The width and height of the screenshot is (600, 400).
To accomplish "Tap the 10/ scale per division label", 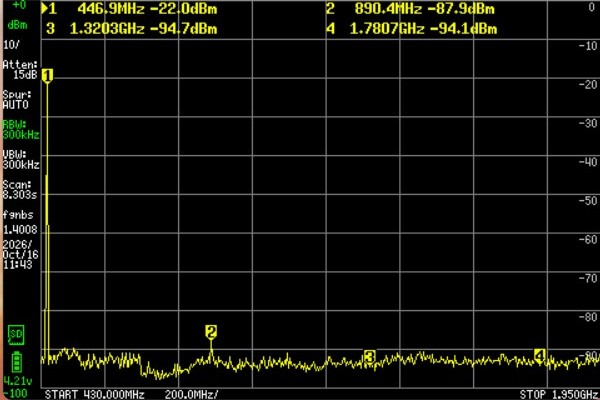I will 11,45.
